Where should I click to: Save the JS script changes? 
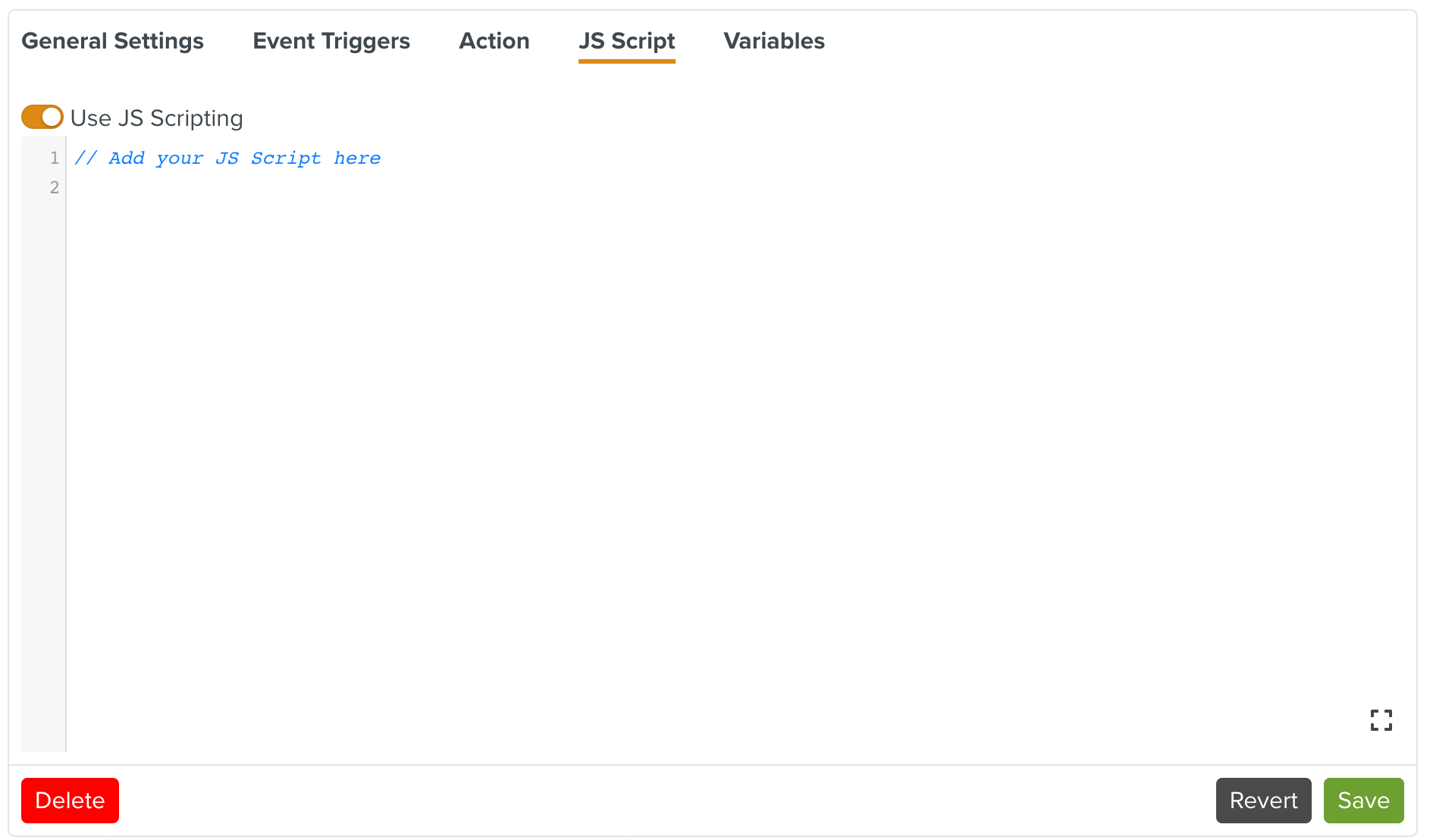pyautogui.click(x=1363, y=800)
